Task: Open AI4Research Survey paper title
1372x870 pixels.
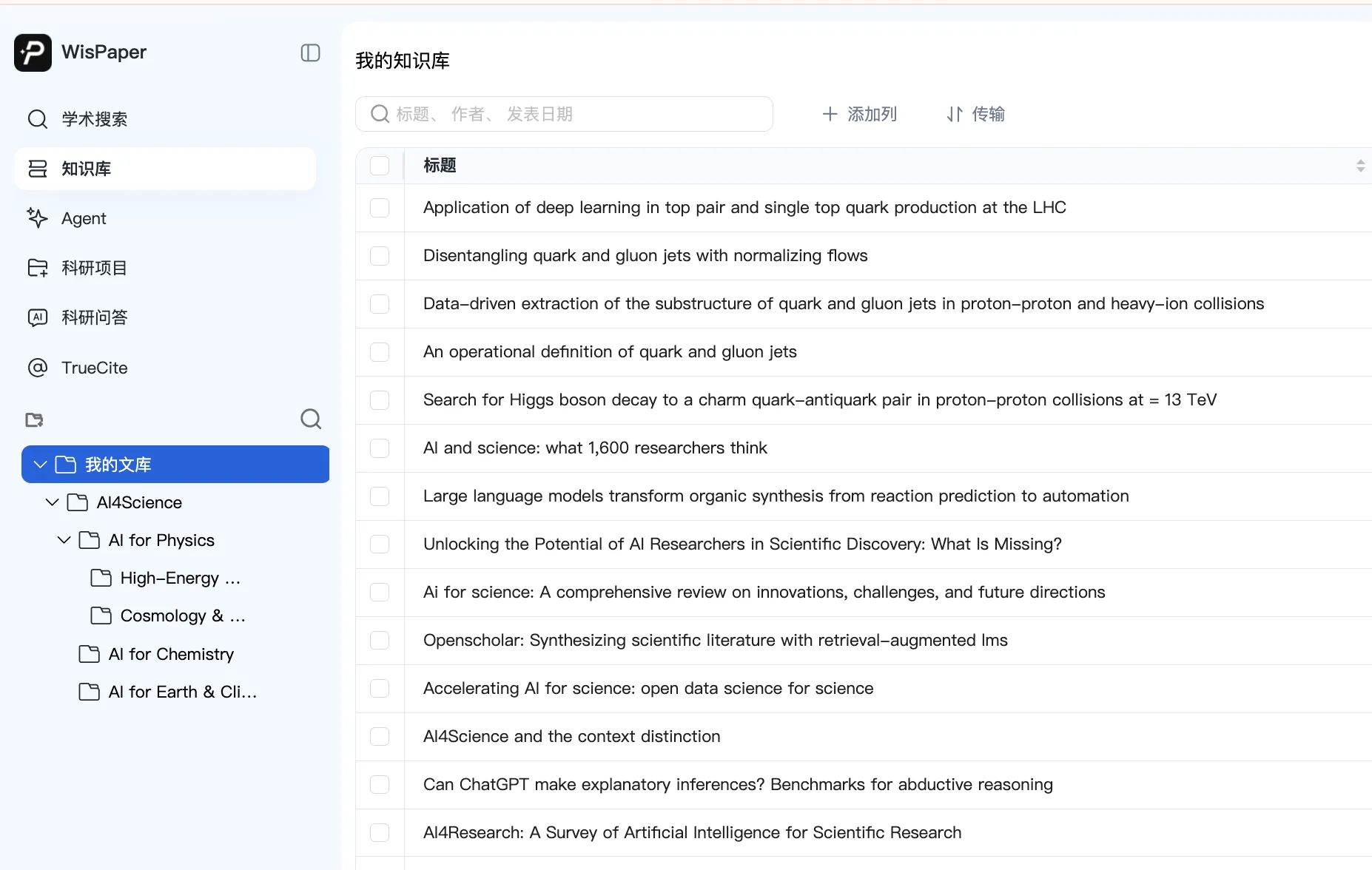Action: [693, 832]
